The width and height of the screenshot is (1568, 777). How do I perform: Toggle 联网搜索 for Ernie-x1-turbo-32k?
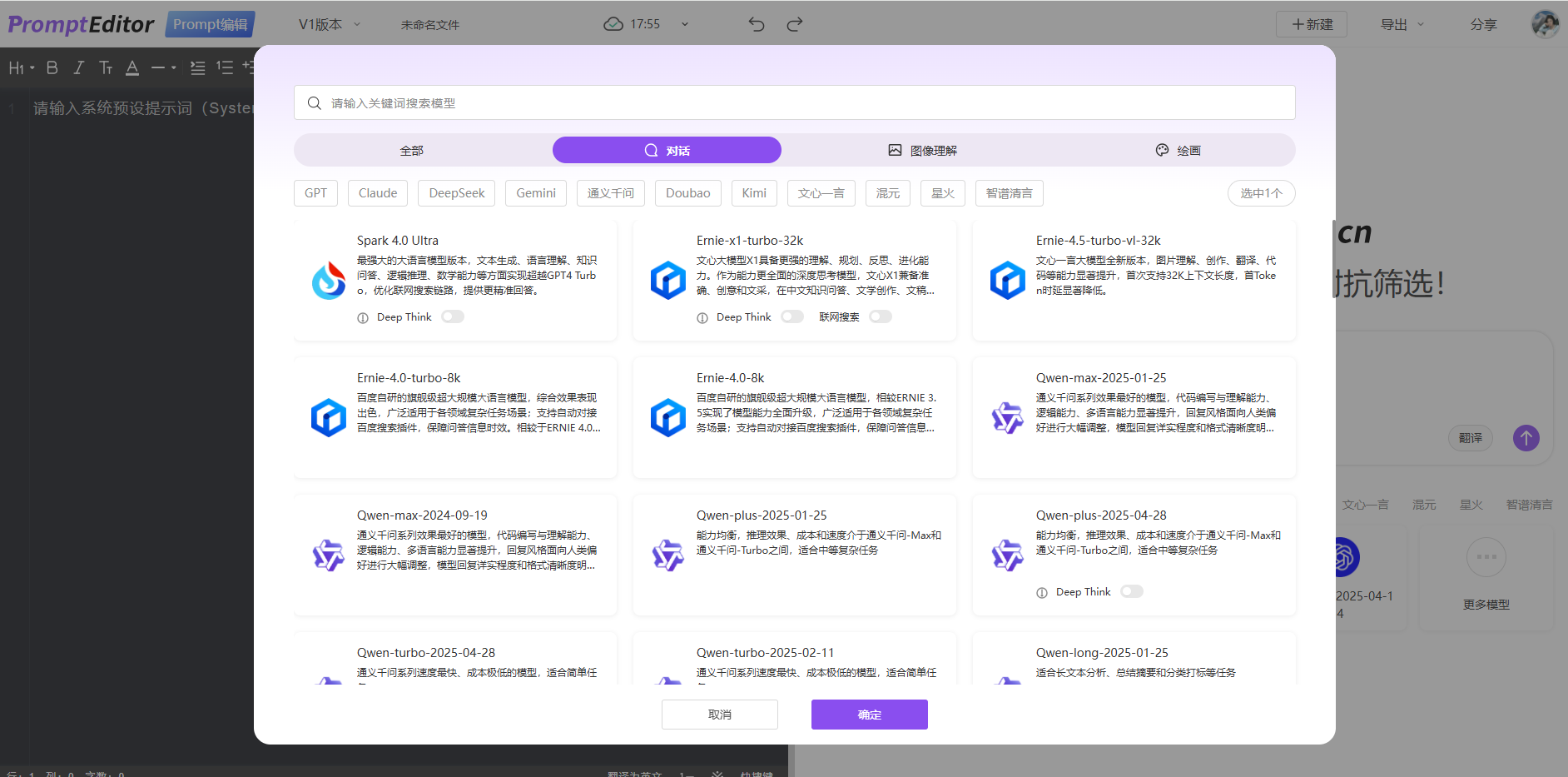(x=880, y=316)
